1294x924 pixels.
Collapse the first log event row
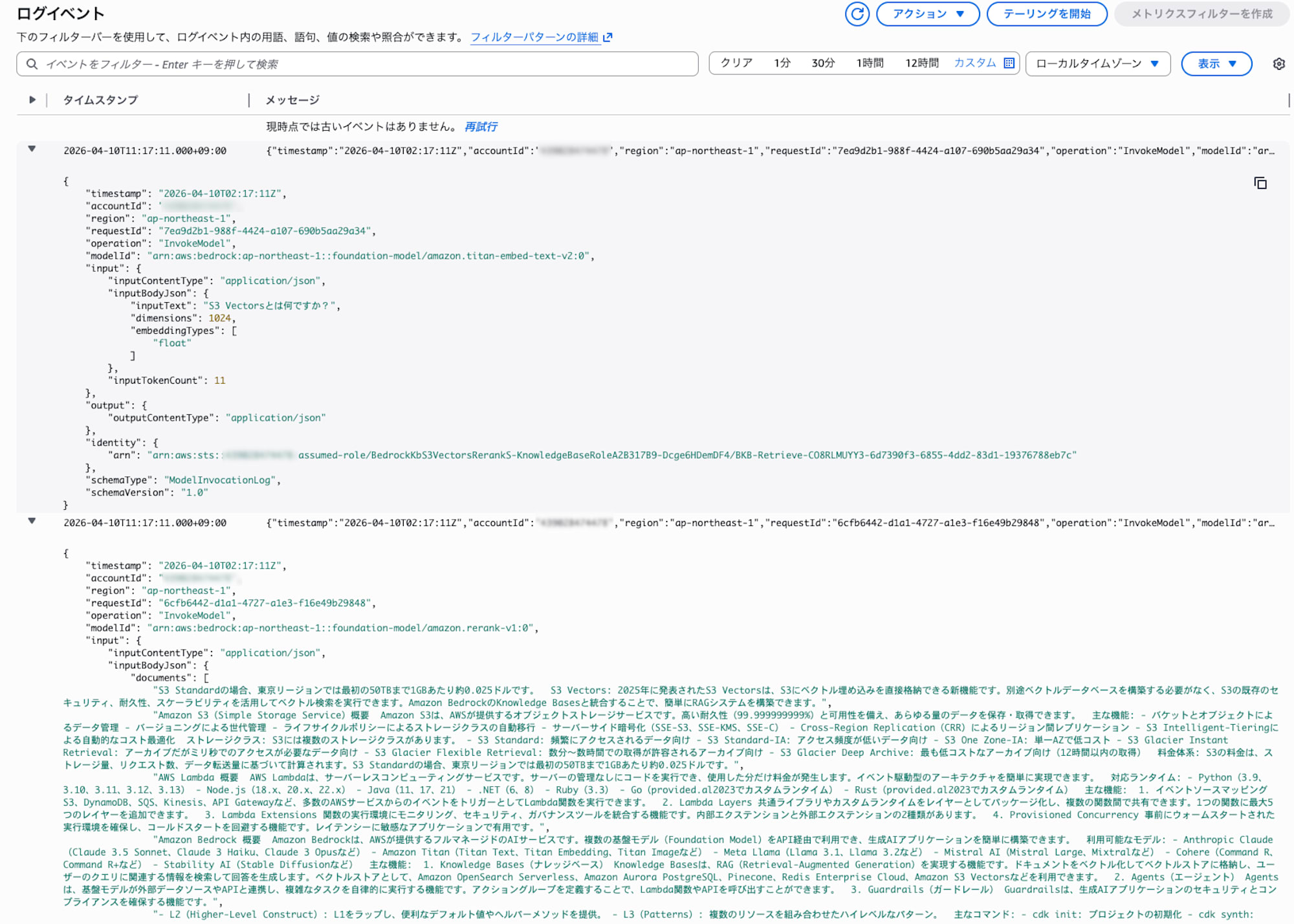pos(32,149)
